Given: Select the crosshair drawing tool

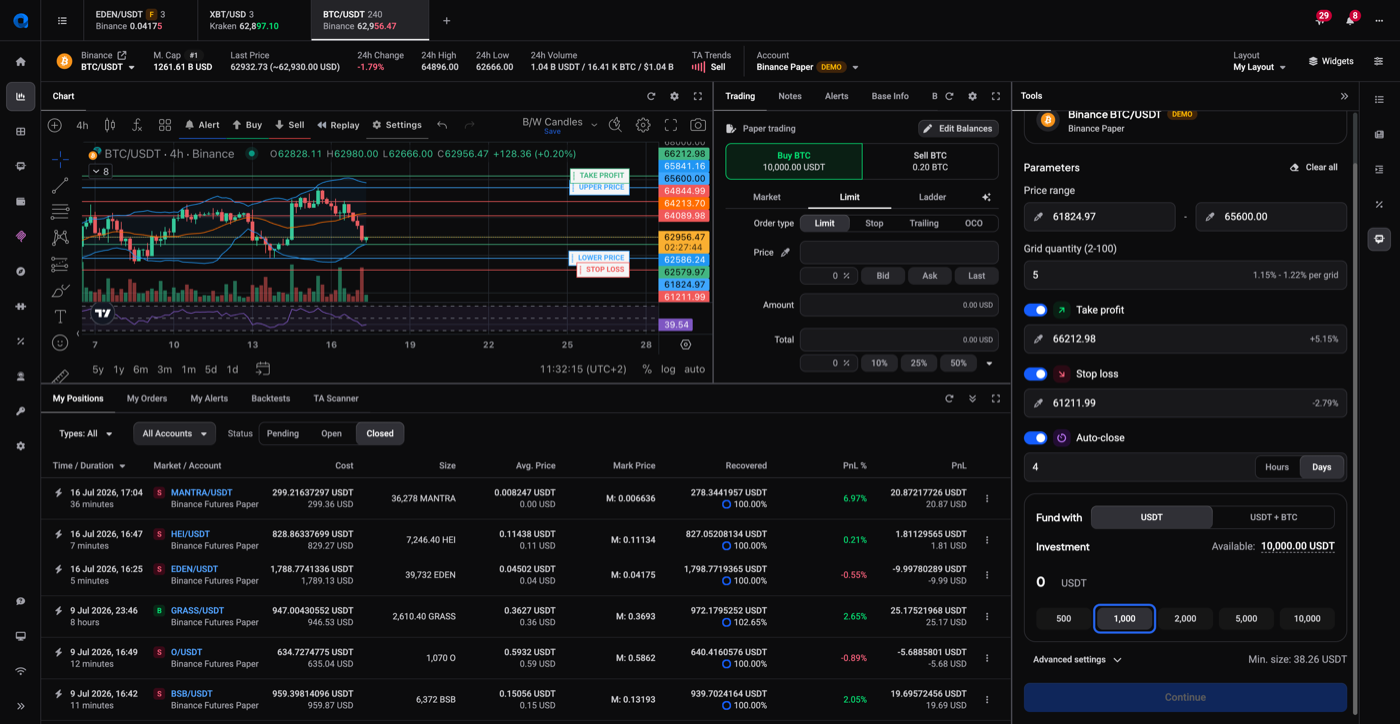Looking at the screenshot, I should coord(60,158).
